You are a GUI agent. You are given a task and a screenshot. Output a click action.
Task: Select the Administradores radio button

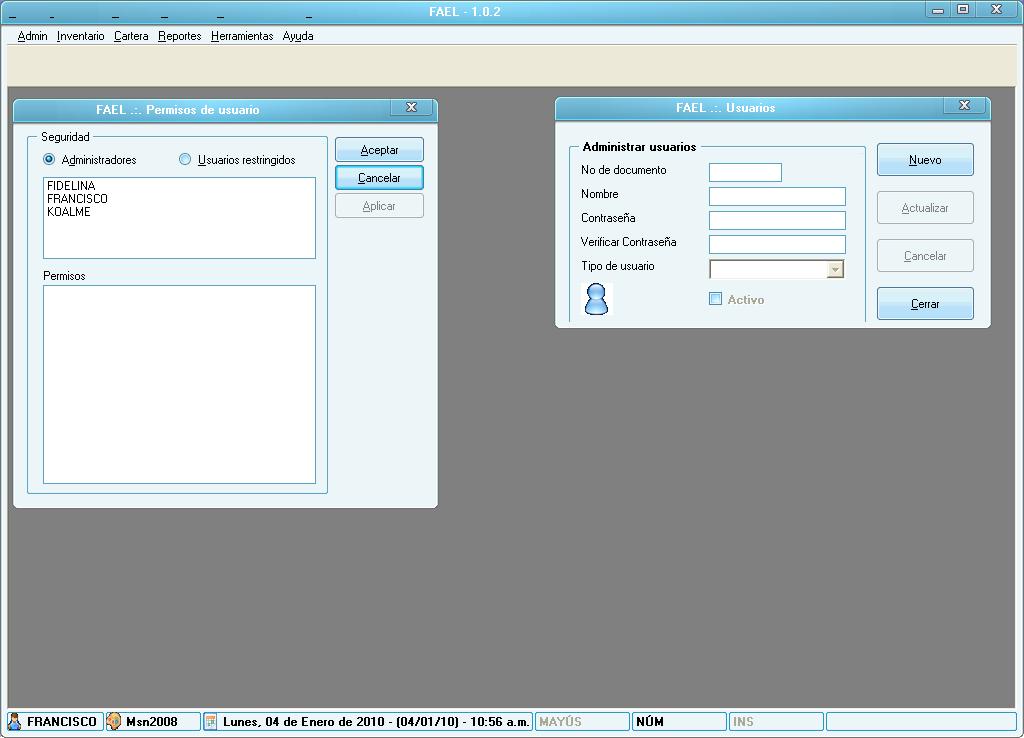[x=49, y=159]
